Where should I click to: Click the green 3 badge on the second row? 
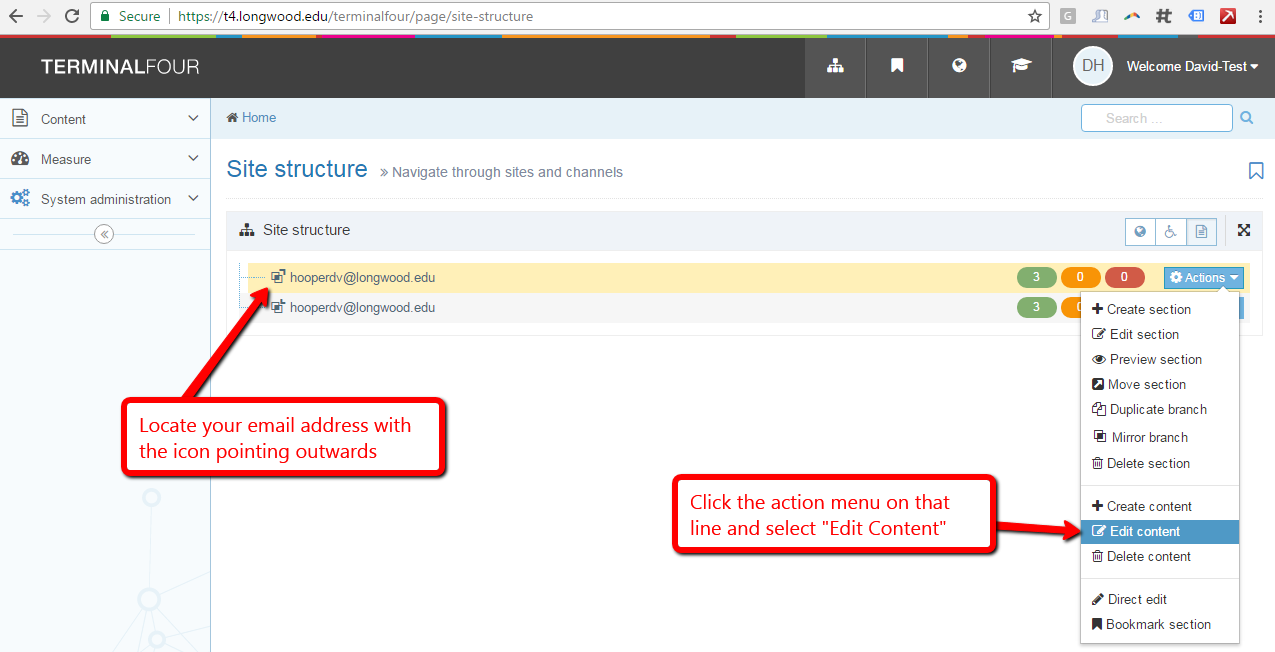pyautogui.click(x=1037, y=307)
